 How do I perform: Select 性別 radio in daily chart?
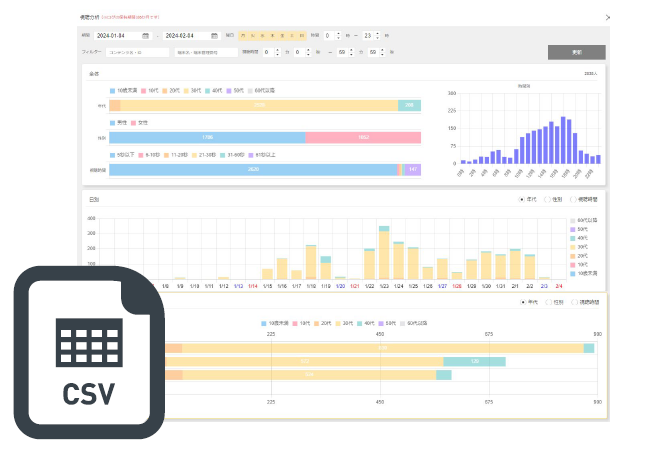pos(547,199)
